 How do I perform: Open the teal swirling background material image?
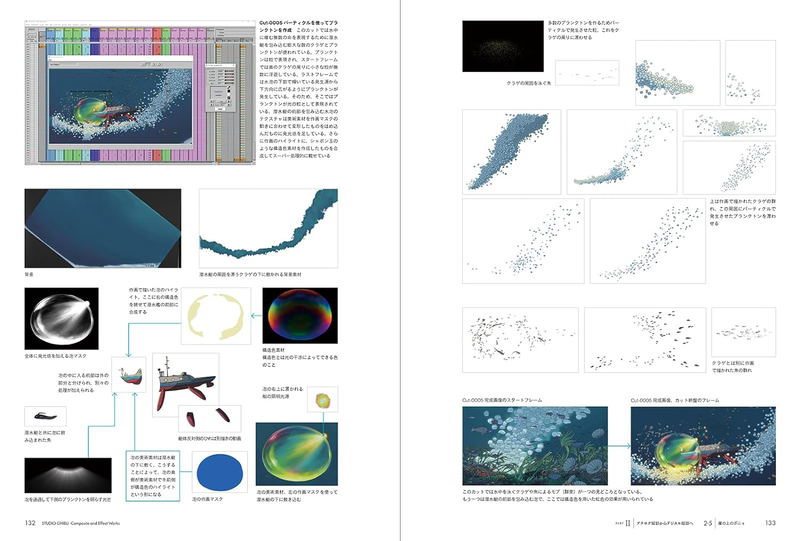pos(268,228)
